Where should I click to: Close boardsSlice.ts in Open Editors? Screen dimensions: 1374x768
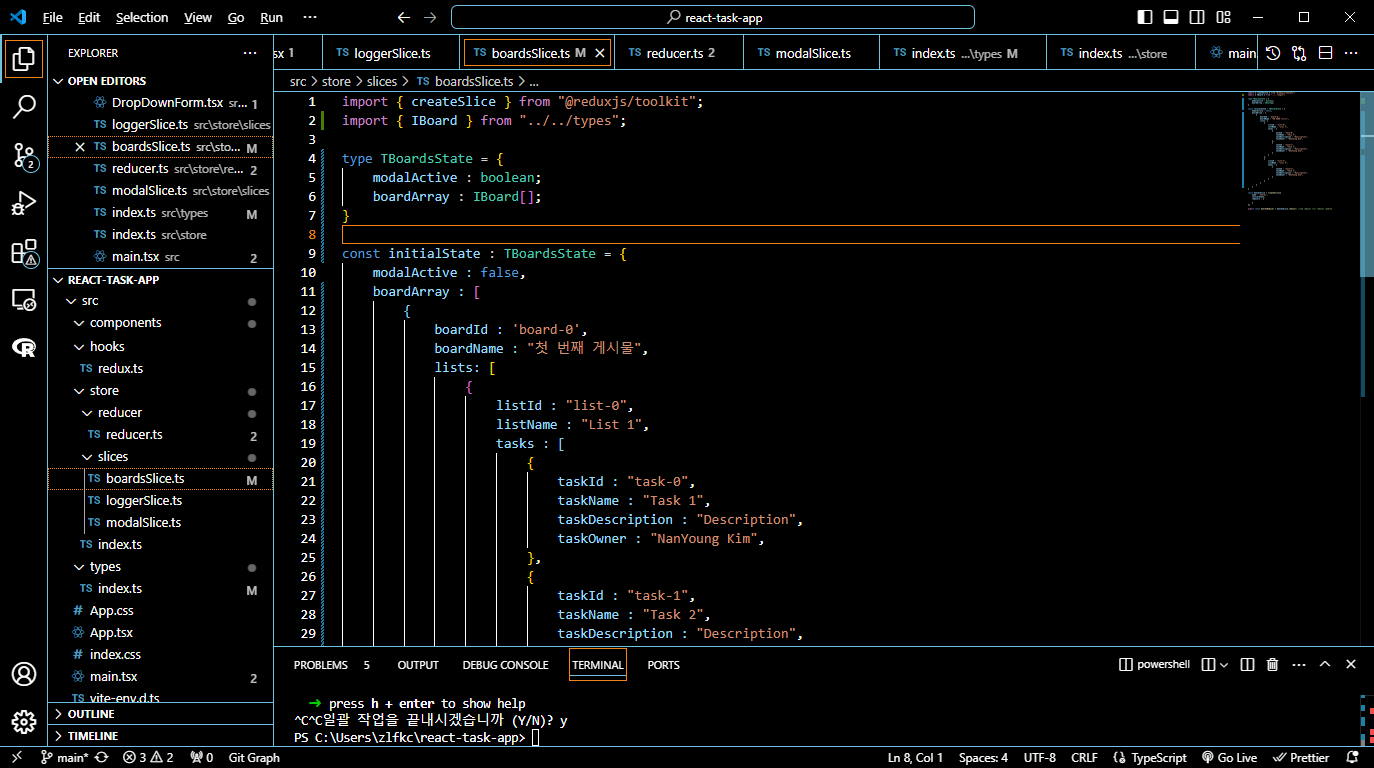click(x=80, y=147)
